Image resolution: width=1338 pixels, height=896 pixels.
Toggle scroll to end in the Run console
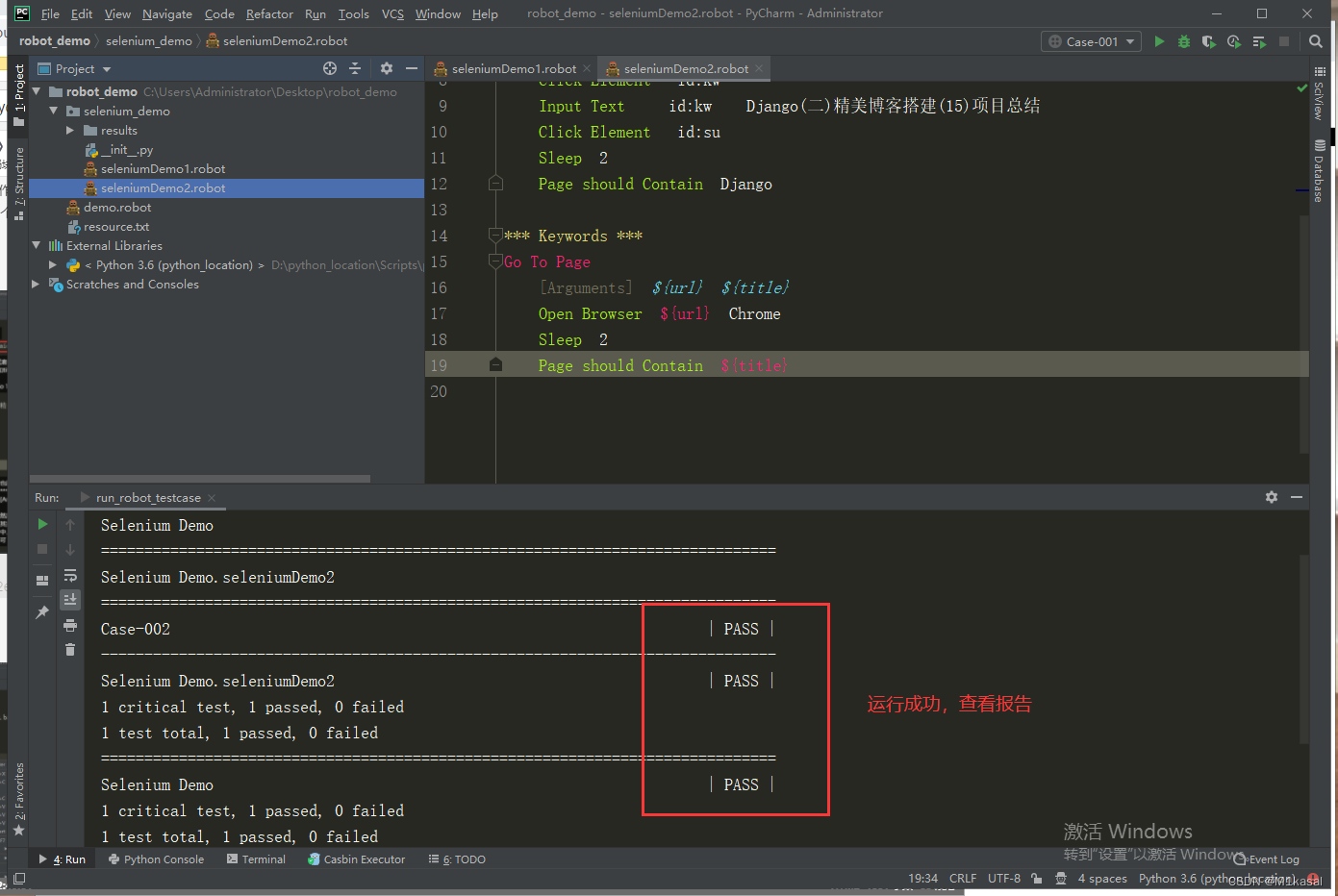click(x=70, y=600)
